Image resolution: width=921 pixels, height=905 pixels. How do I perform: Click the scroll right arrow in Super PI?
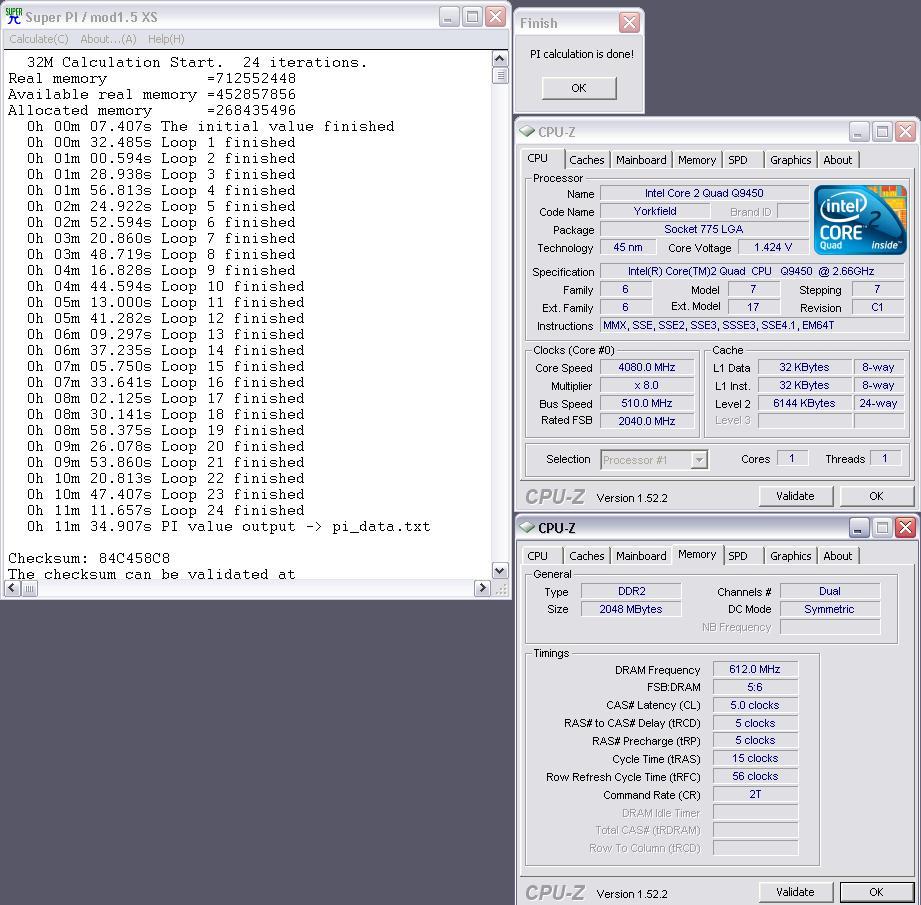pos(482,588)
